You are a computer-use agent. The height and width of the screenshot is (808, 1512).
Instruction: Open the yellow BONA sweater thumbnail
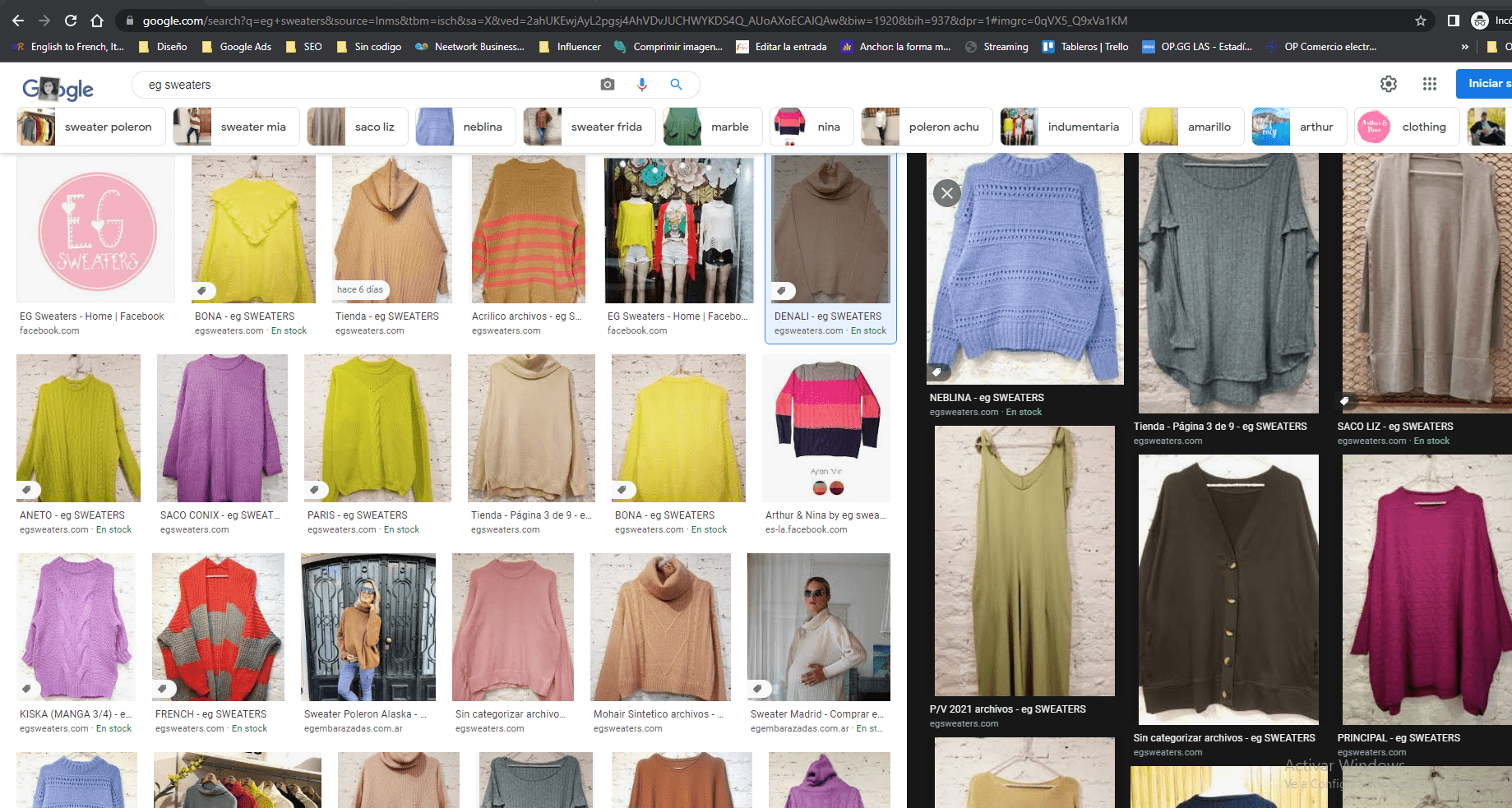click(253, 230)
